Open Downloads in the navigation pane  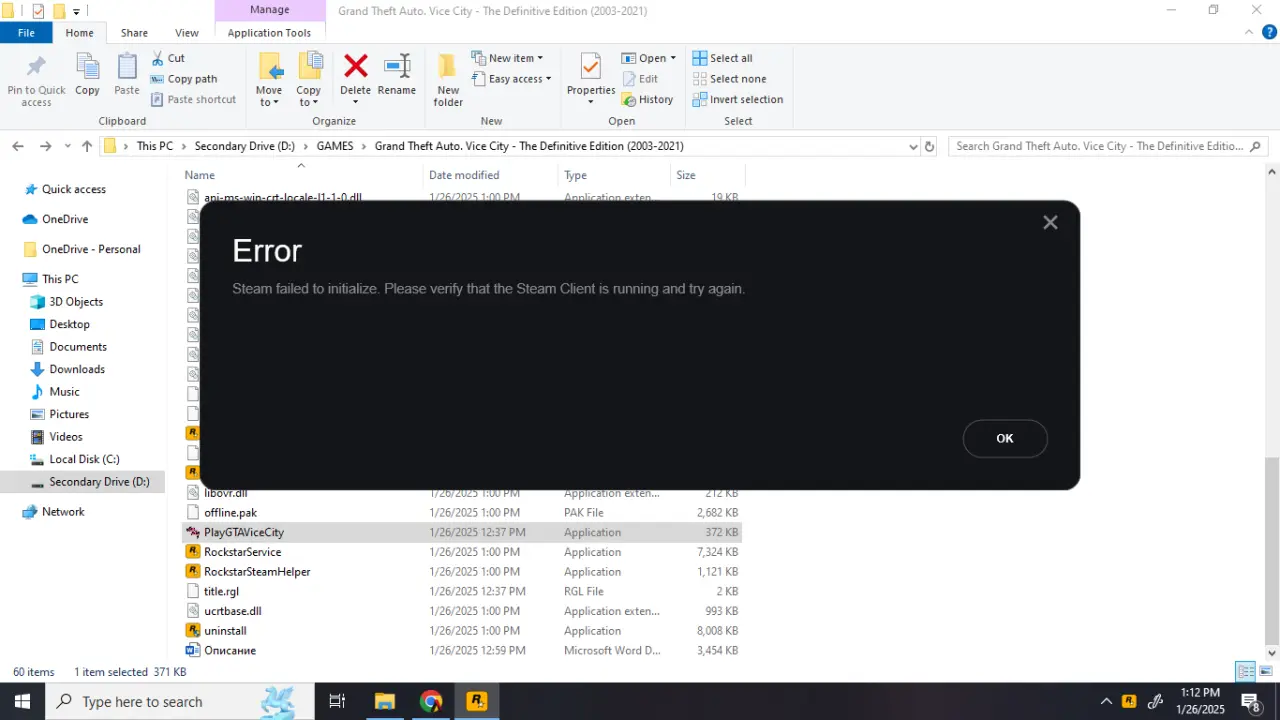point(77,369)
